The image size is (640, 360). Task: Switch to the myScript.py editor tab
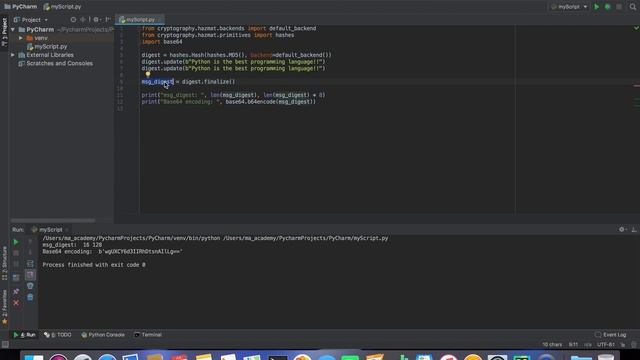(140, 20)
